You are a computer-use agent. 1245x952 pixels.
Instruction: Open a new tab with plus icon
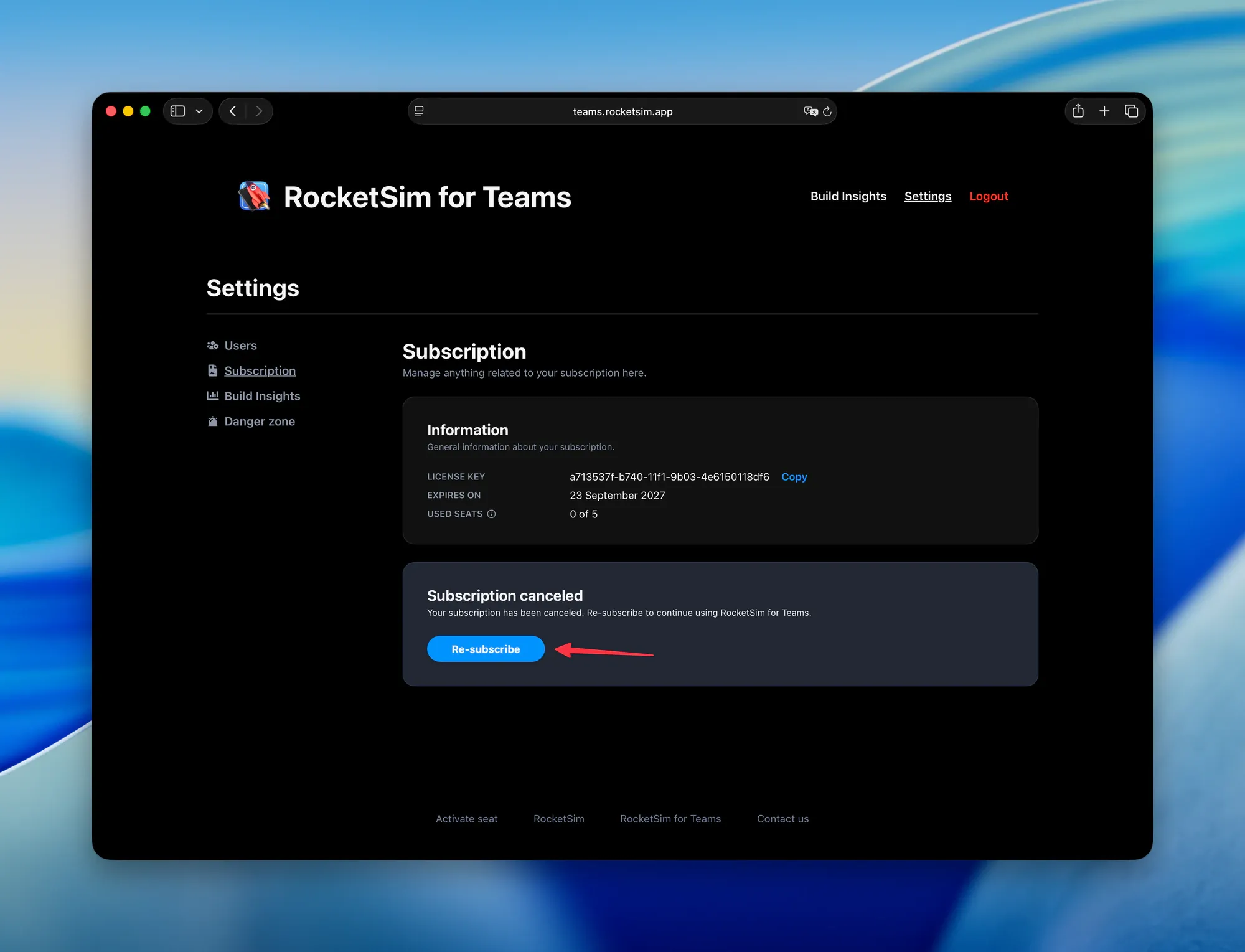[1104, 111]
